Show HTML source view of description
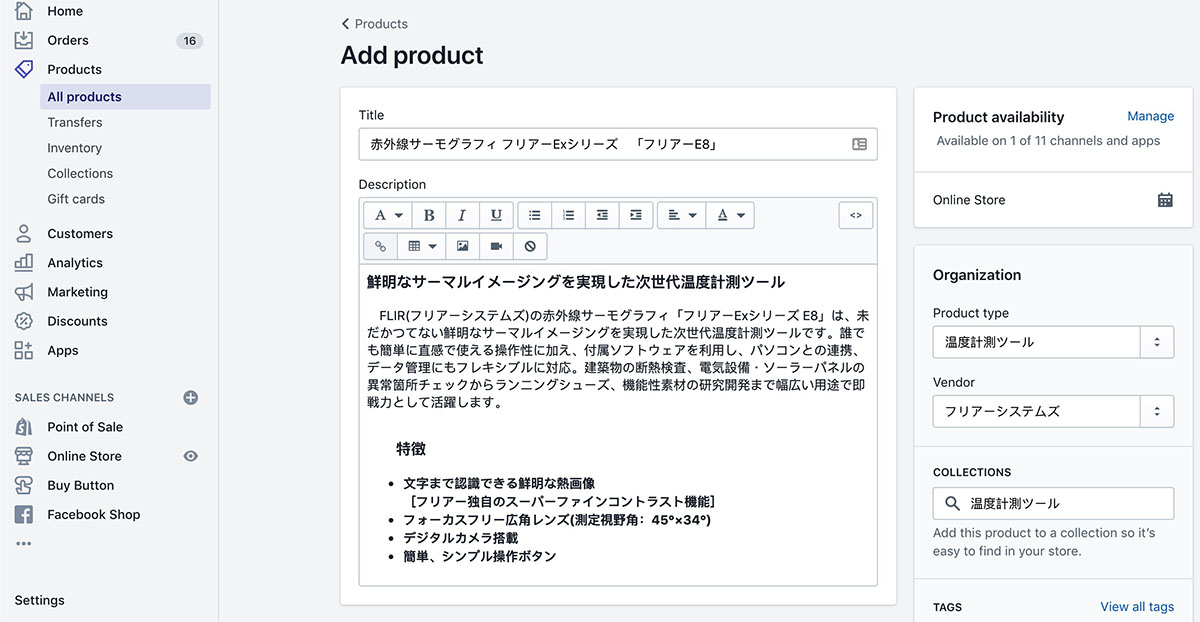The height and width of the screenshot is (622, 1200). [x=856, y=215]
